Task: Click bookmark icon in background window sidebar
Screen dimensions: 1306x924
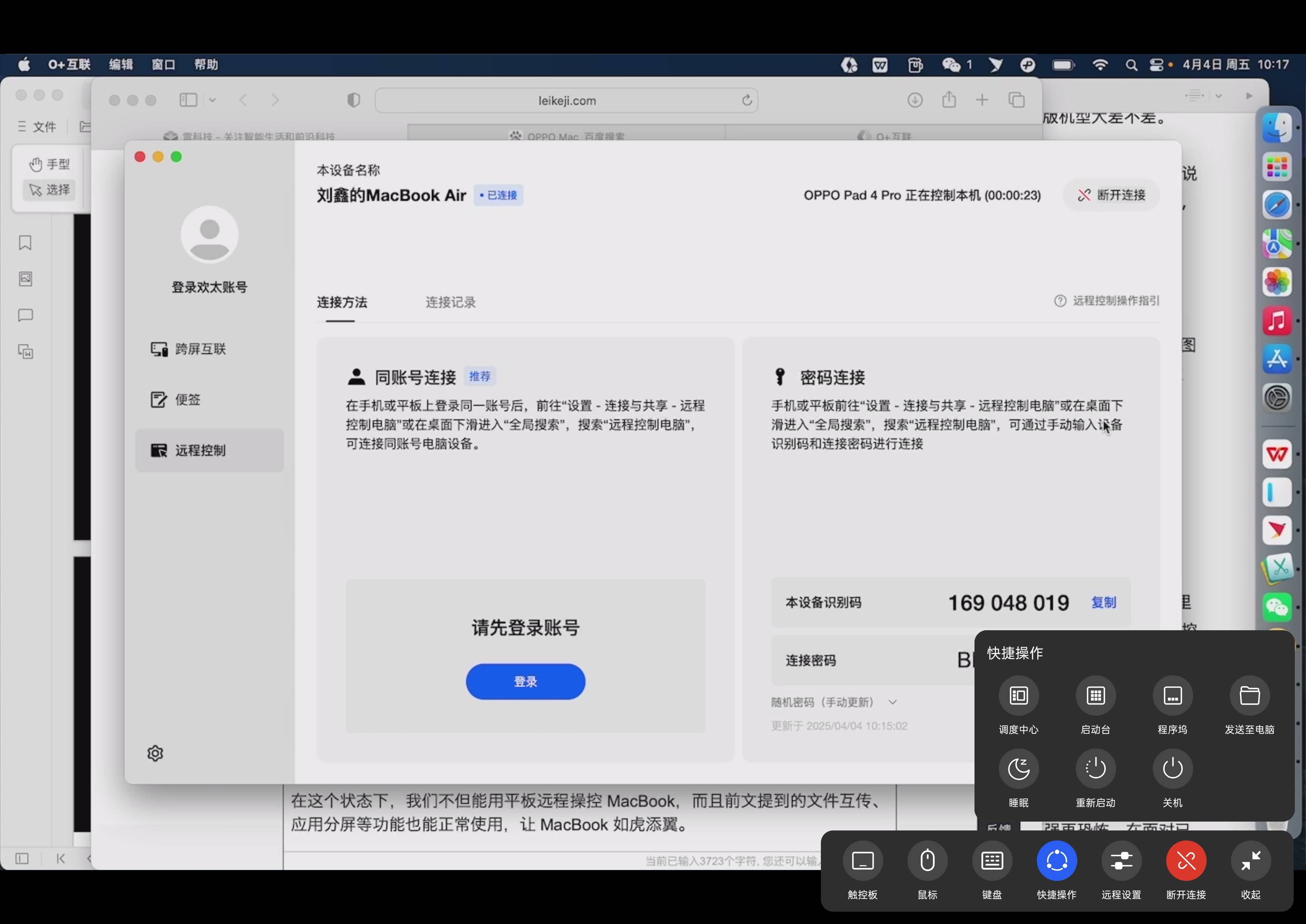Action: (x=25, y=243)
